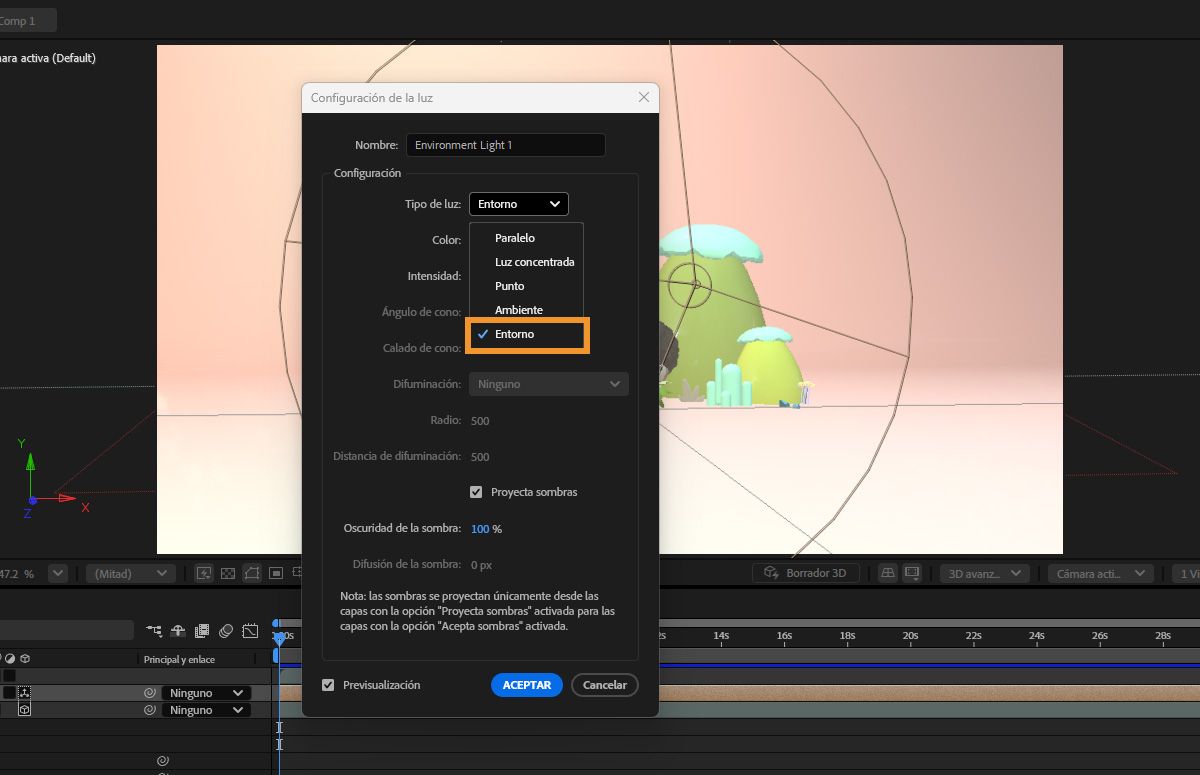The image size is (1200, 775).
Task: Enable frame blending timeline icon
Action: pyautogui.click(x=202, y=631)
